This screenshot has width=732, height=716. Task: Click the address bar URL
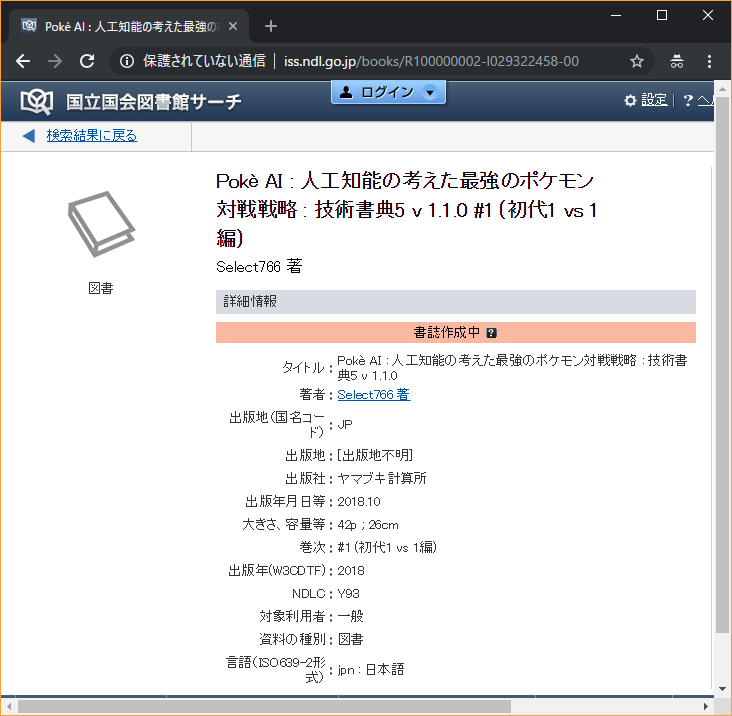[x=431, y=61]
